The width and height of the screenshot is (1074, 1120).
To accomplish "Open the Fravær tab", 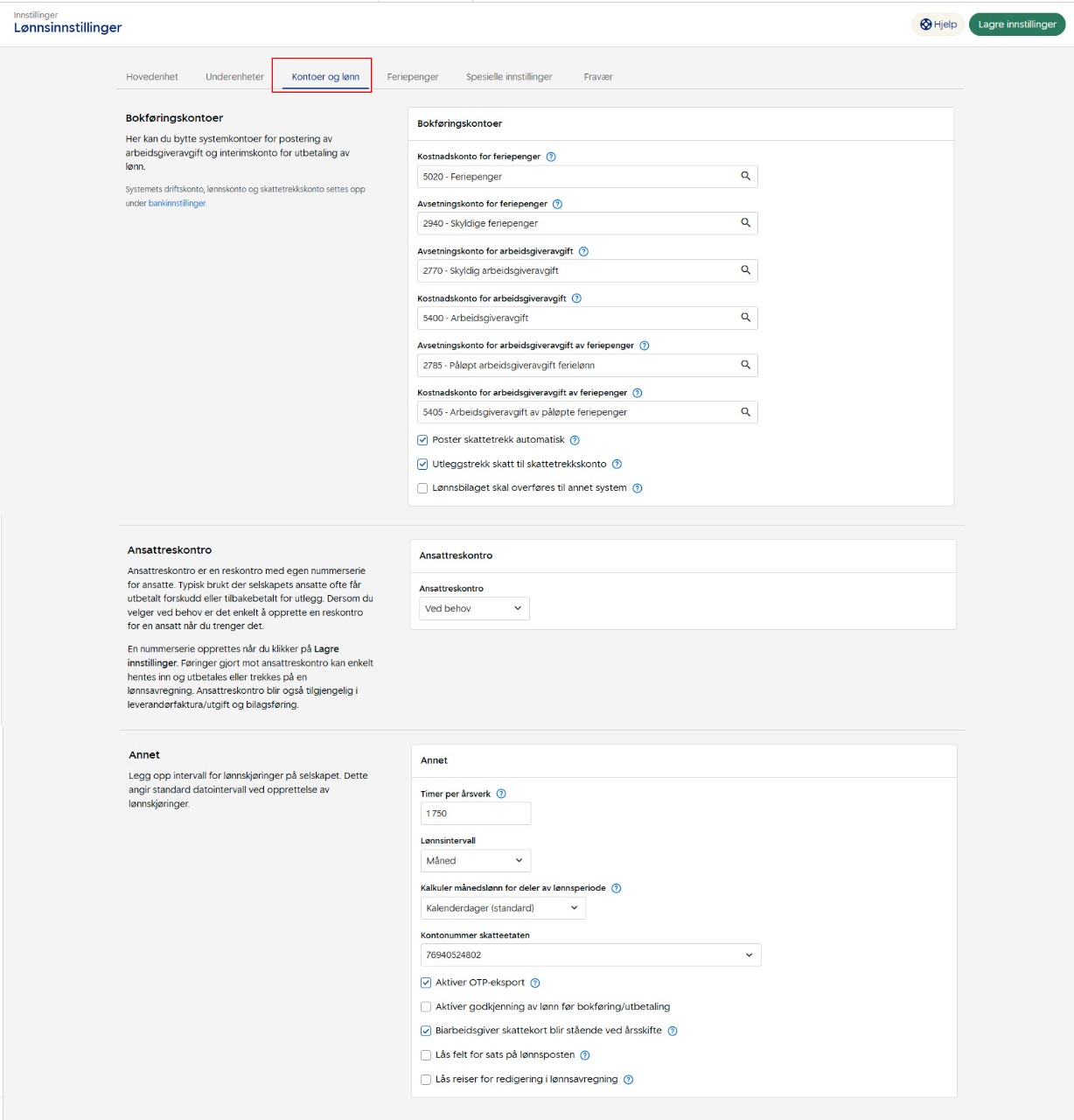I will point(598,77).
